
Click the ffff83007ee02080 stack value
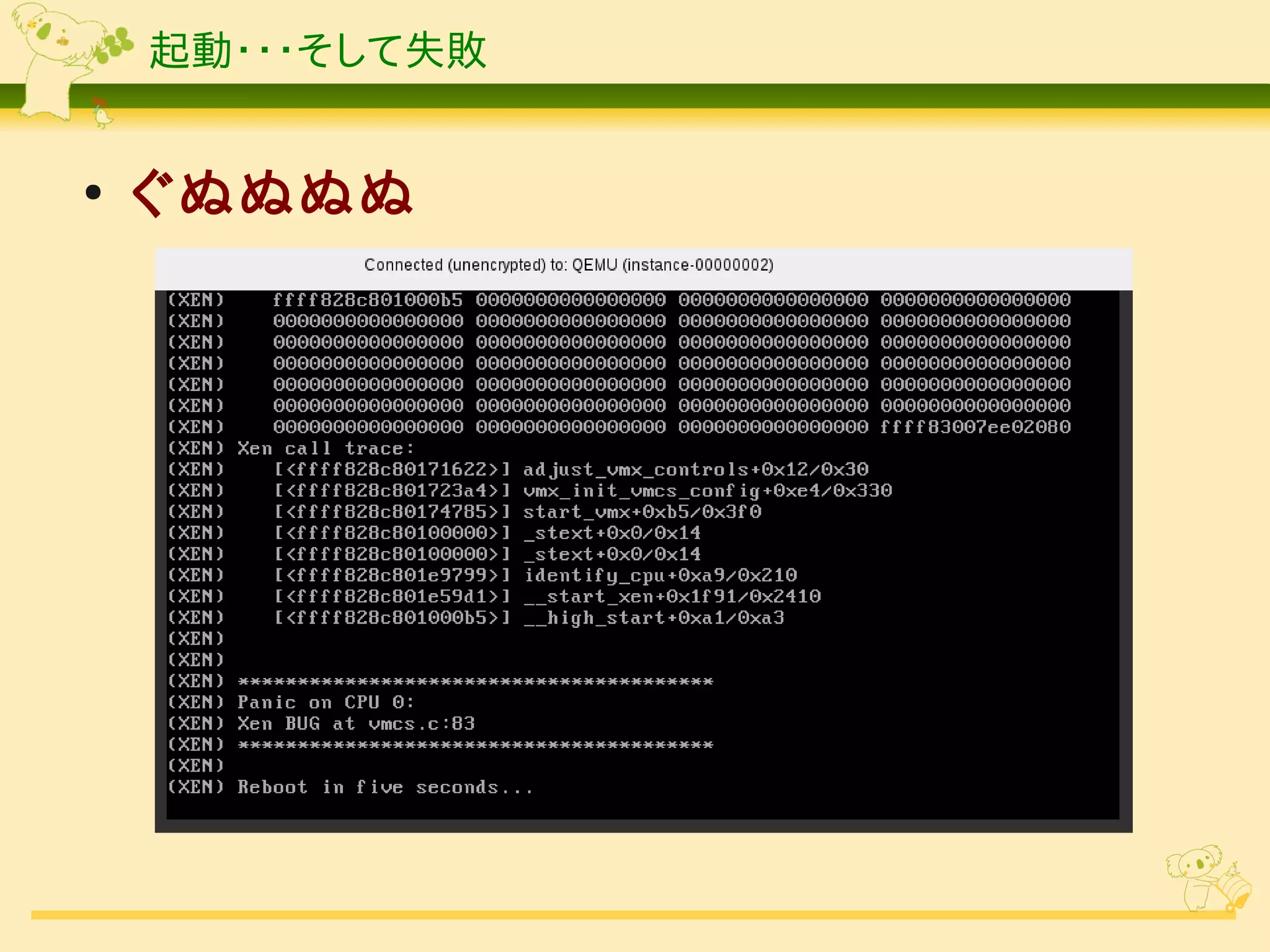tap(975, 427)
